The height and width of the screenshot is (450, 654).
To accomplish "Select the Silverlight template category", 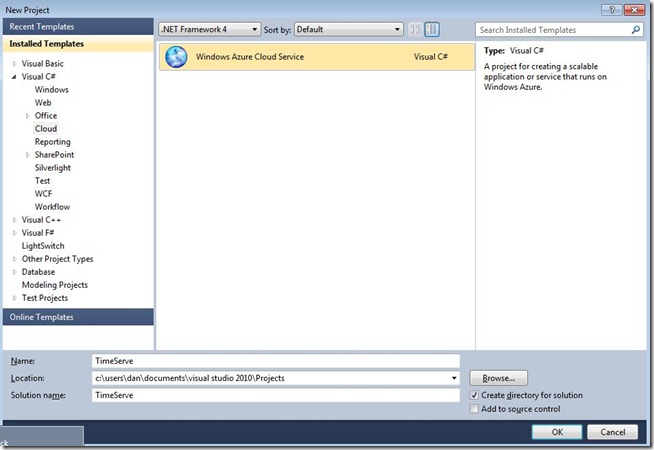I will 53,168.
